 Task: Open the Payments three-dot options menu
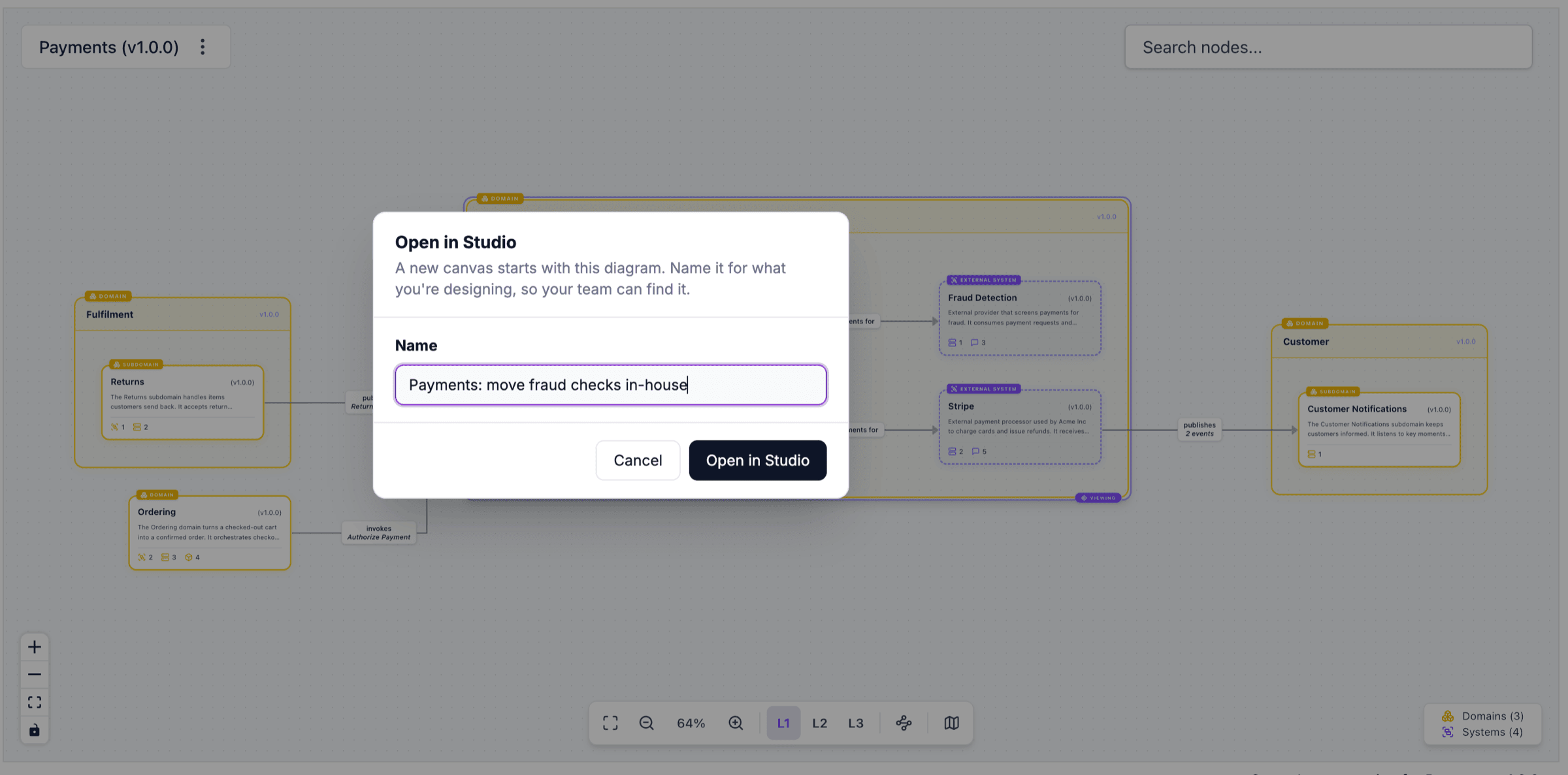point(203,47)
